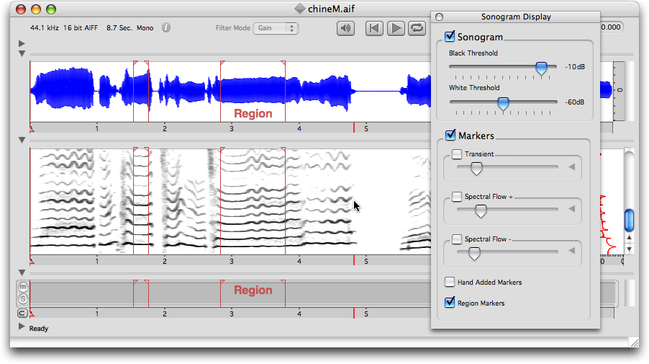Screen dimensions: 649x364
Task: Click the Region label in the waveform
Action: point(253,113)
